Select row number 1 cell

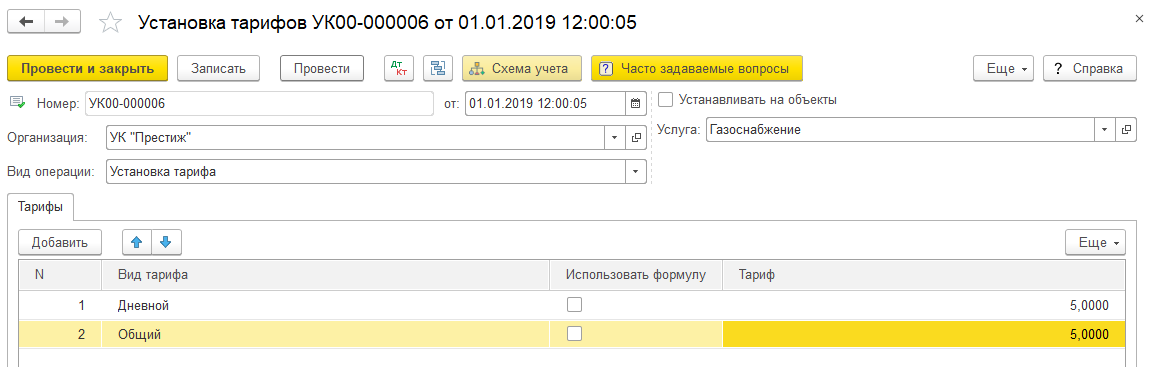click(60, 306)
